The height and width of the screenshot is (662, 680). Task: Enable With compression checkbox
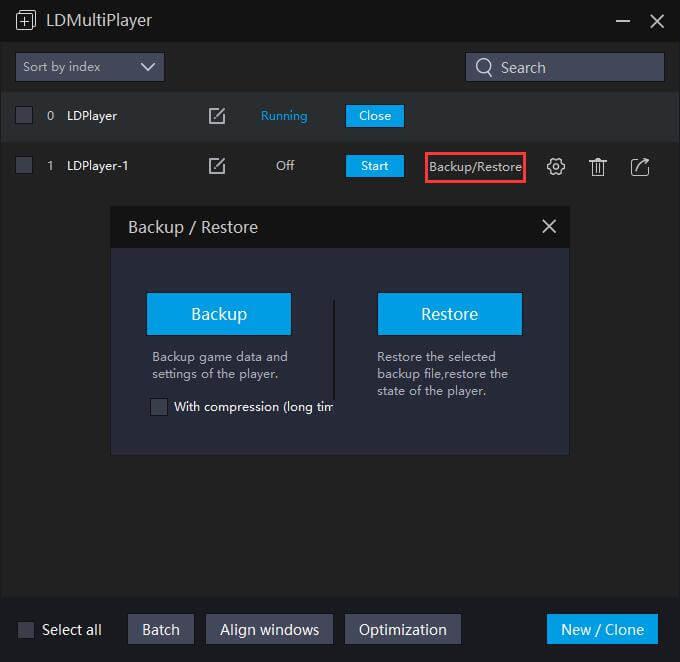pos(159,407)
